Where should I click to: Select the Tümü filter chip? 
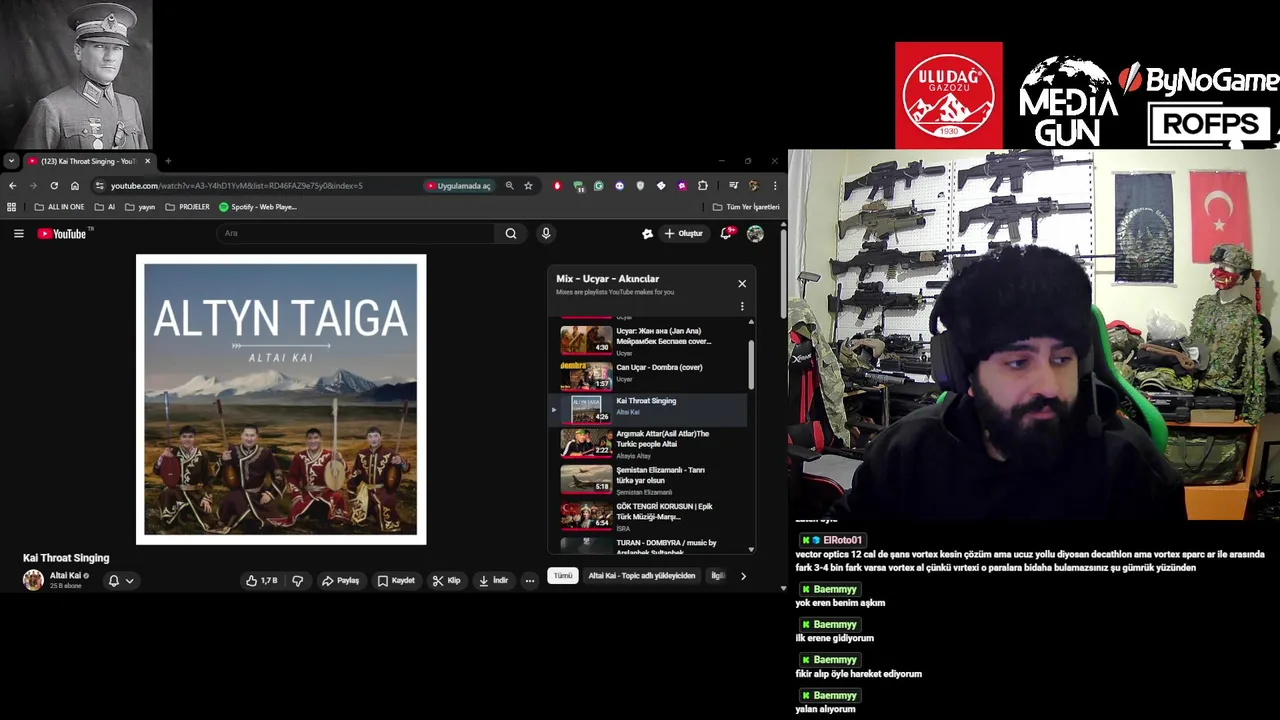[x=563, y=576]
